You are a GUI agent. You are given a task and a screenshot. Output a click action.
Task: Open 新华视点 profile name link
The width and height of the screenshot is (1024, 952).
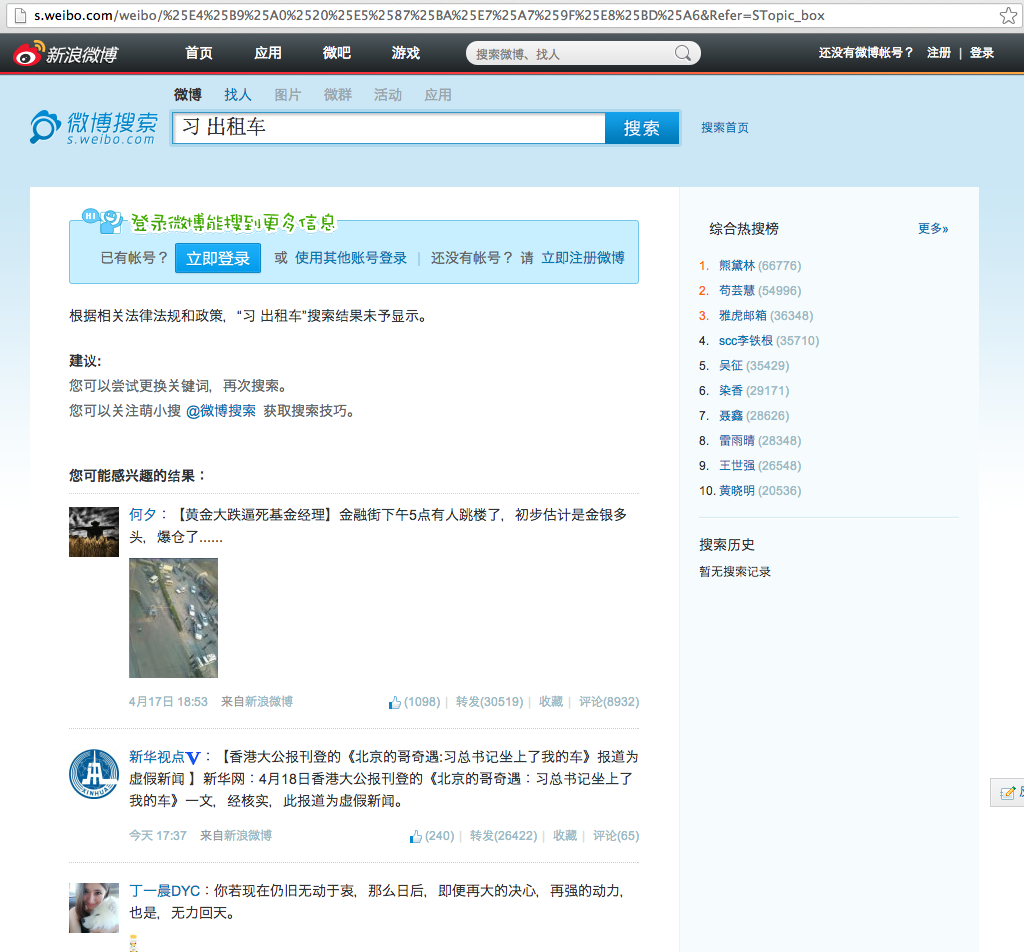coord(157,757)
